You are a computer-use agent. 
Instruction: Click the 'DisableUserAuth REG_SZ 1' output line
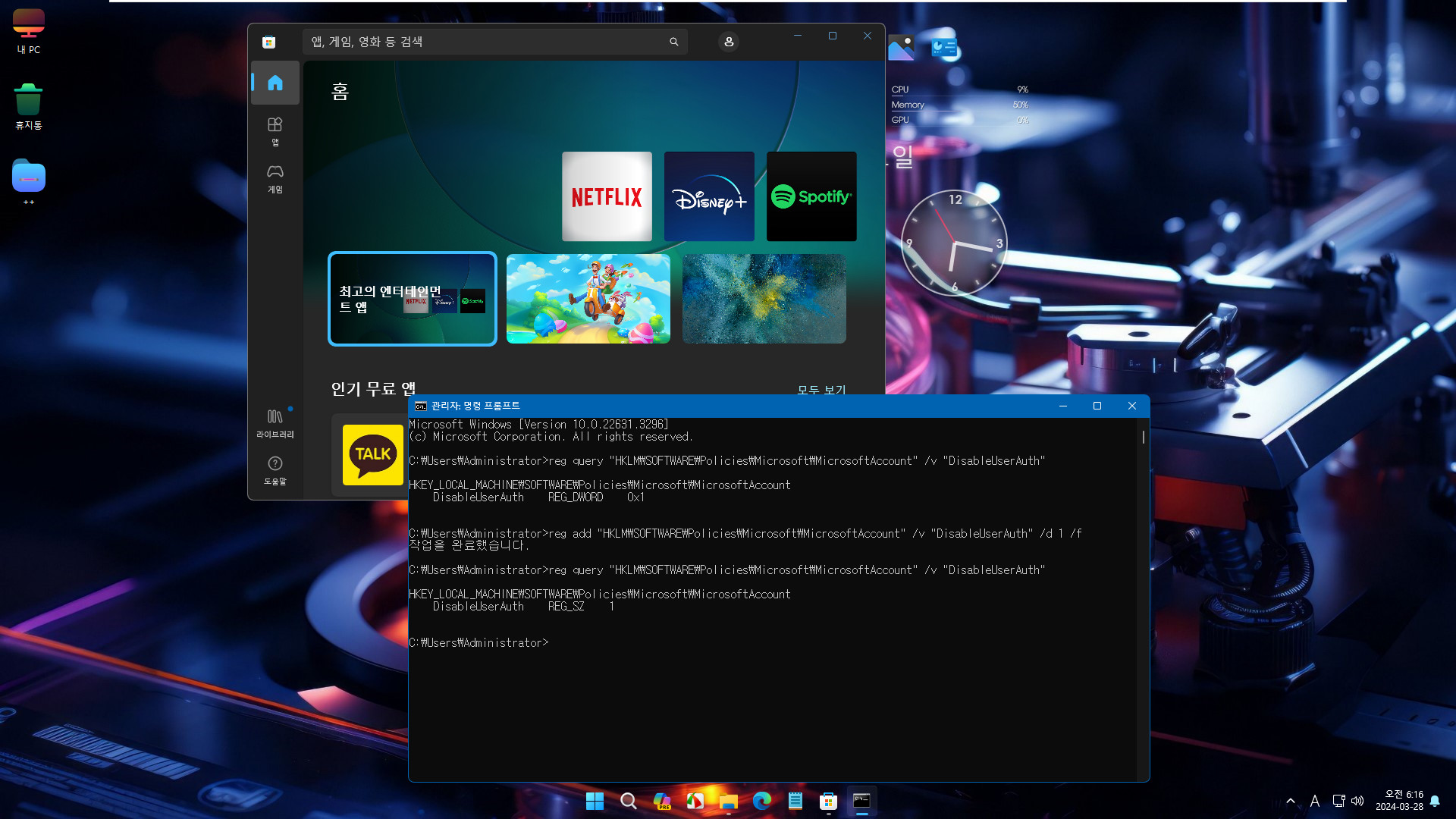click(x=523, y=607)
